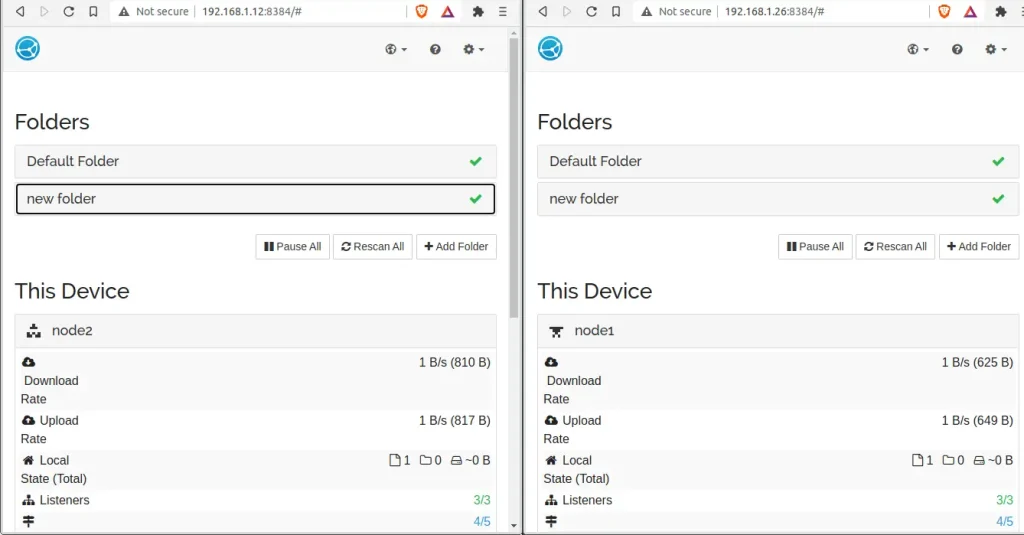Click download rate 1 B/s (625 B)
1024x535 pixels.
[x=977, y=362]
